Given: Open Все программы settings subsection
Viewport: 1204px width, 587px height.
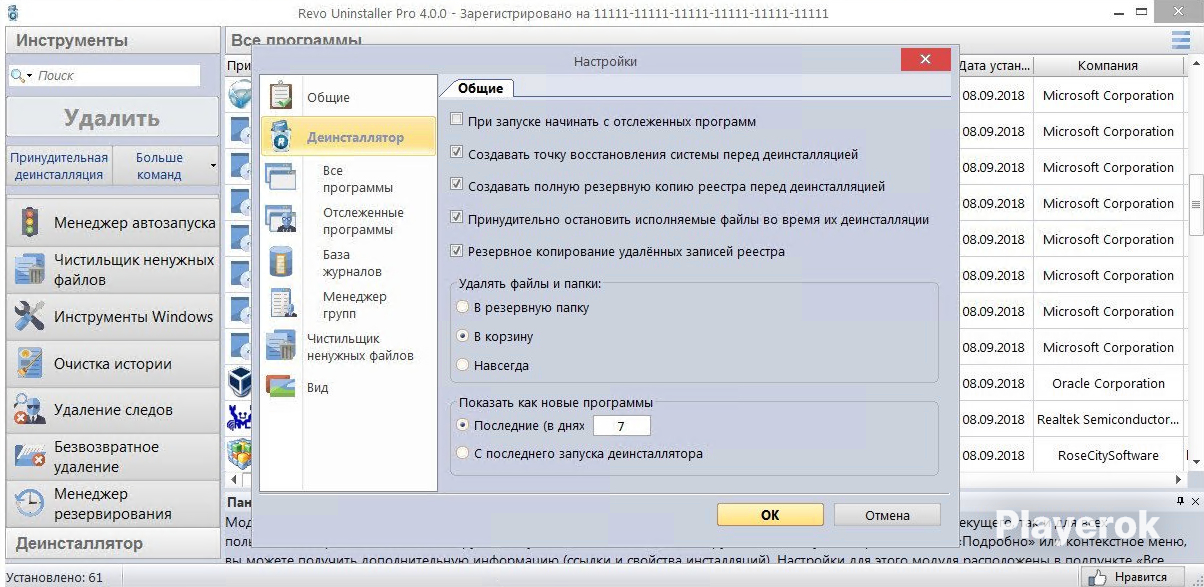Looking at the screenshot, I should click(357, 179).
